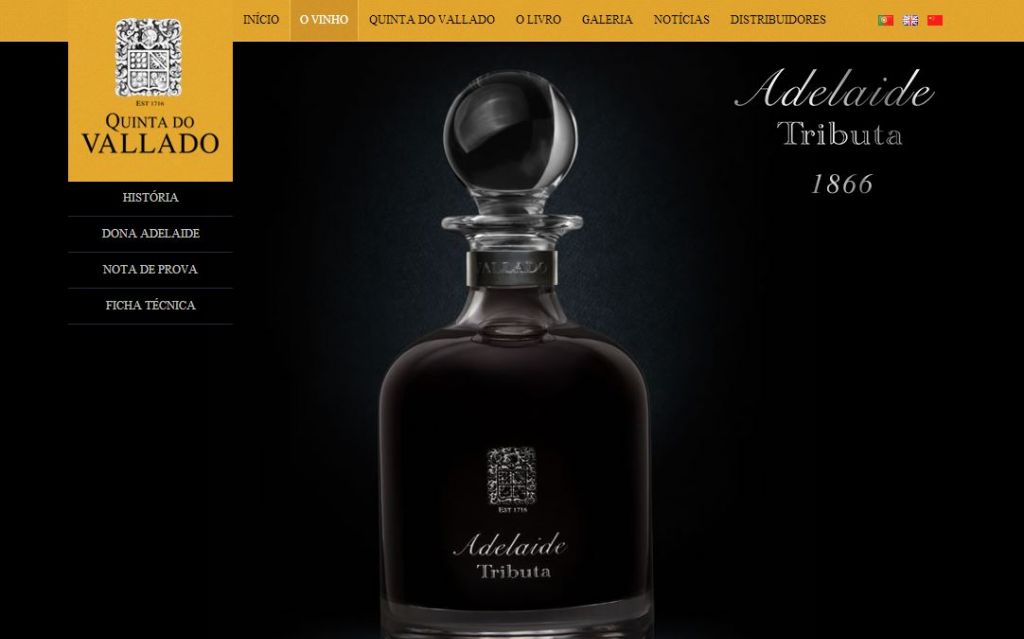
Task: Open QUINTA DO VALLADO in top navigation
Action: pyautogui.click(x=432, y=20)
